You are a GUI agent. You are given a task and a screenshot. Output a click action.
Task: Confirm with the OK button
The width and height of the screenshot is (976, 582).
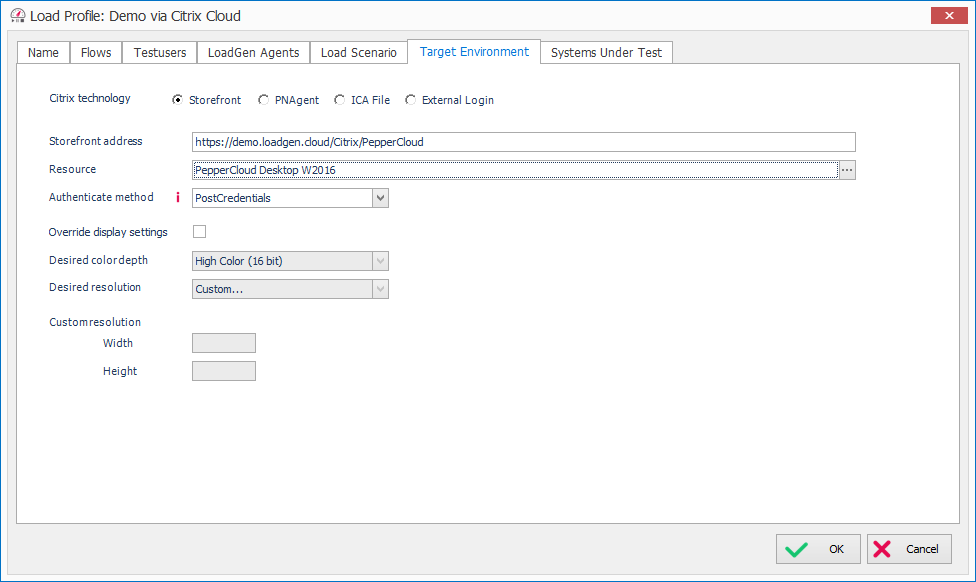[x=818, y=549]
